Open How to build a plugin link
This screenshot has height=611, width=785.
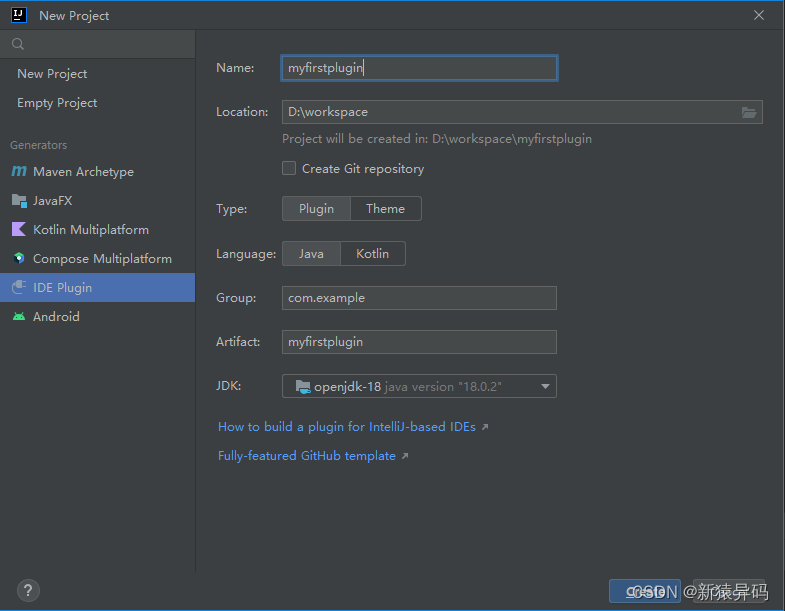tap(347, 427)
